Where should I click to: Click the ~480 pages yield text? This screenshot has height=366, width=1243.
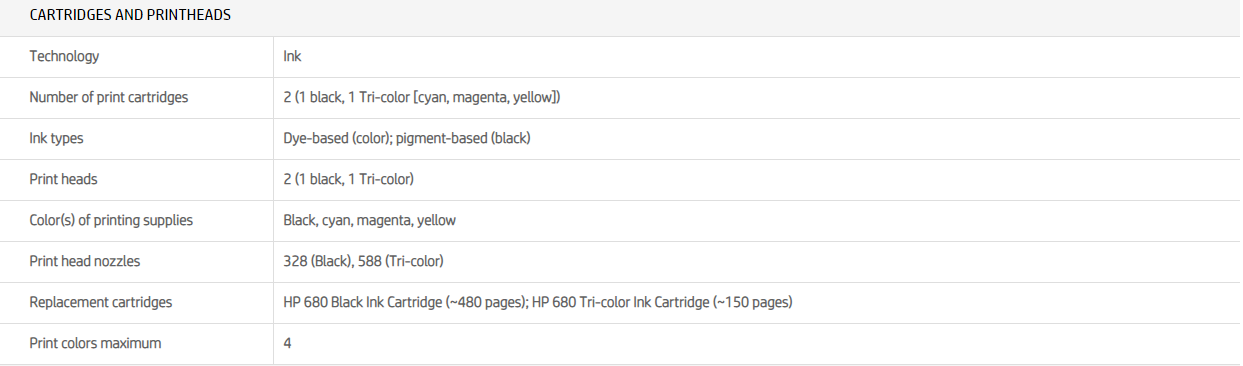(486, 302)
